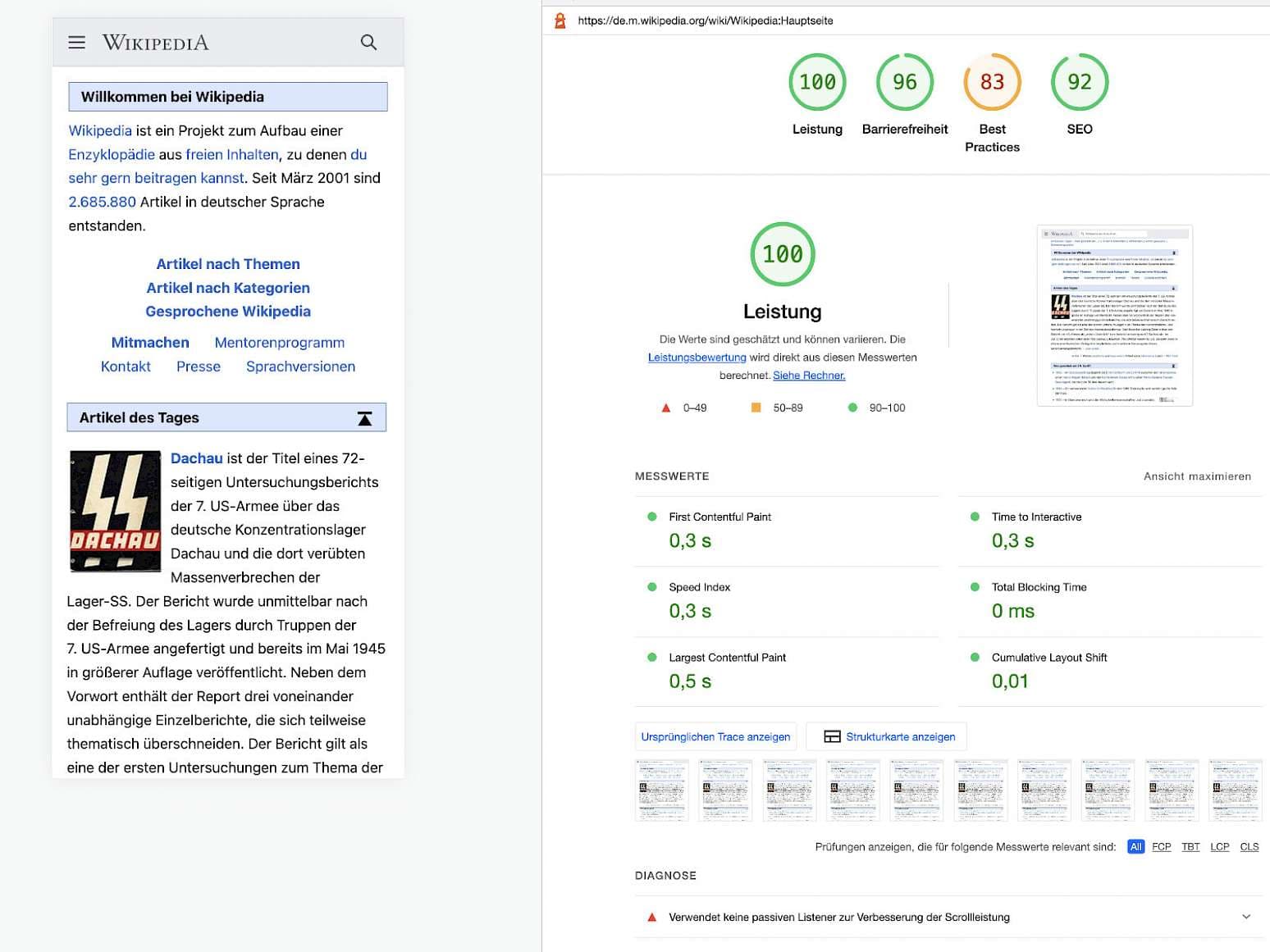This screenshot has width=1270, height=952.
Task: Jump to the Leistung score gauge at top
Action: (x=817, y=82)
